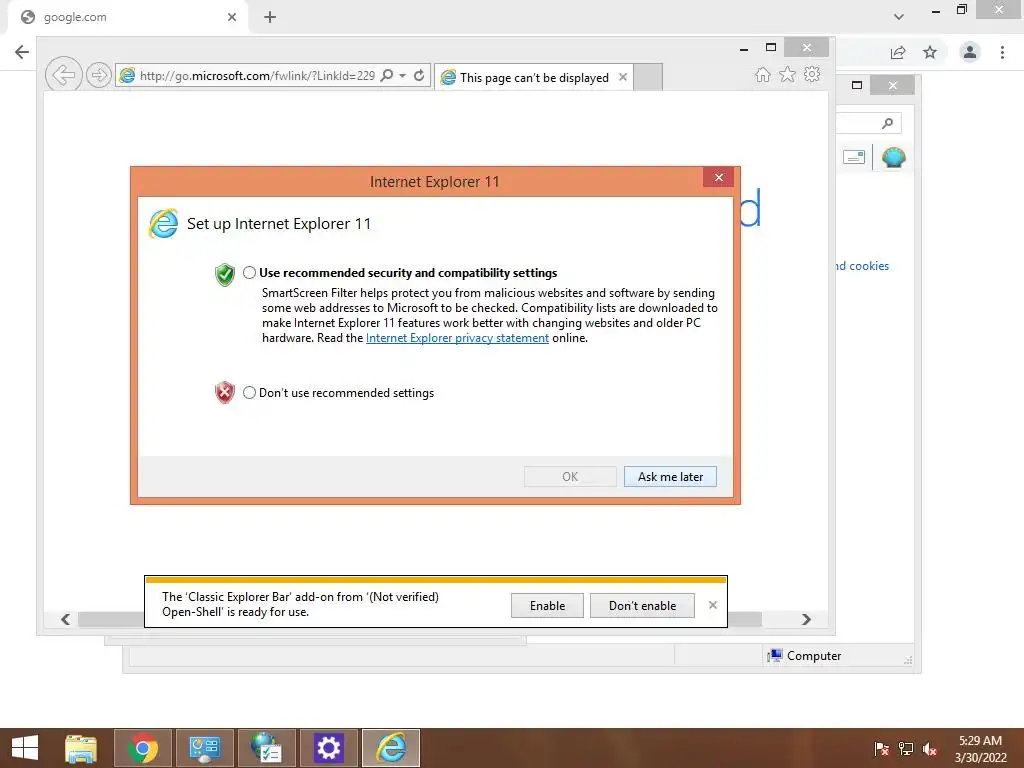The image size is (1024, 768).
Task: Click the muted volume tray icon
Action: 930,749
